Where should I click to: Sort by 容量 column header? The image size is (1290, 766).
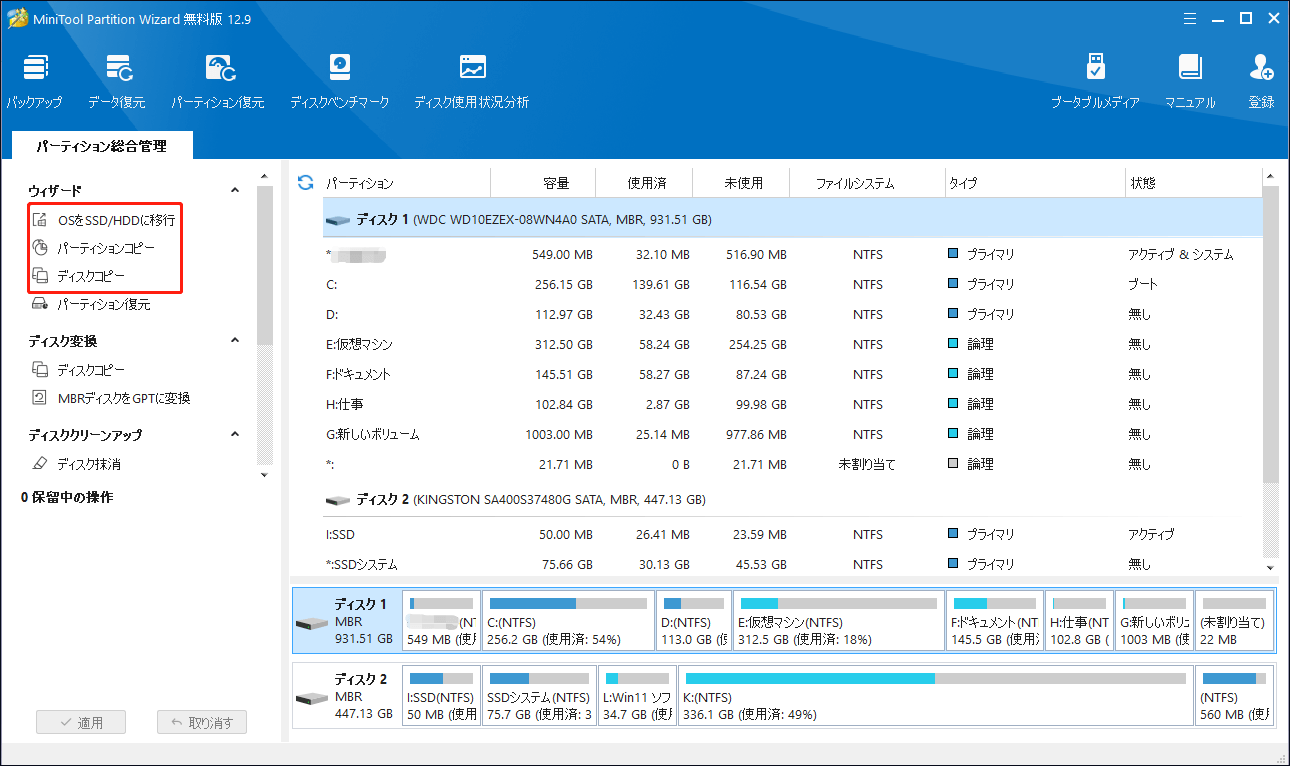pos(556,184)
